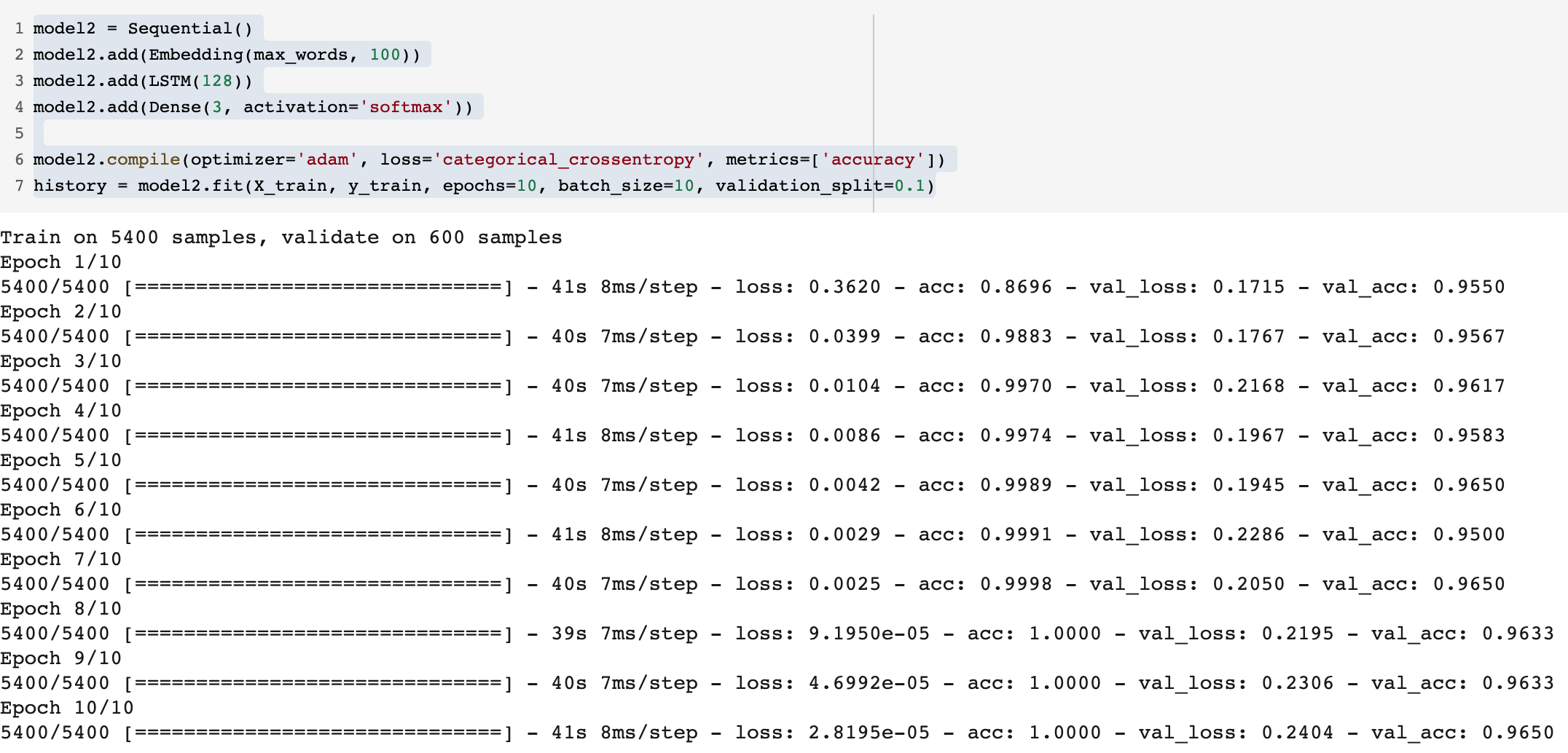Click the 'categorical_crossentropy' loss string
1568x753 pixels.
pyautogui.click(x=569, y=159)
